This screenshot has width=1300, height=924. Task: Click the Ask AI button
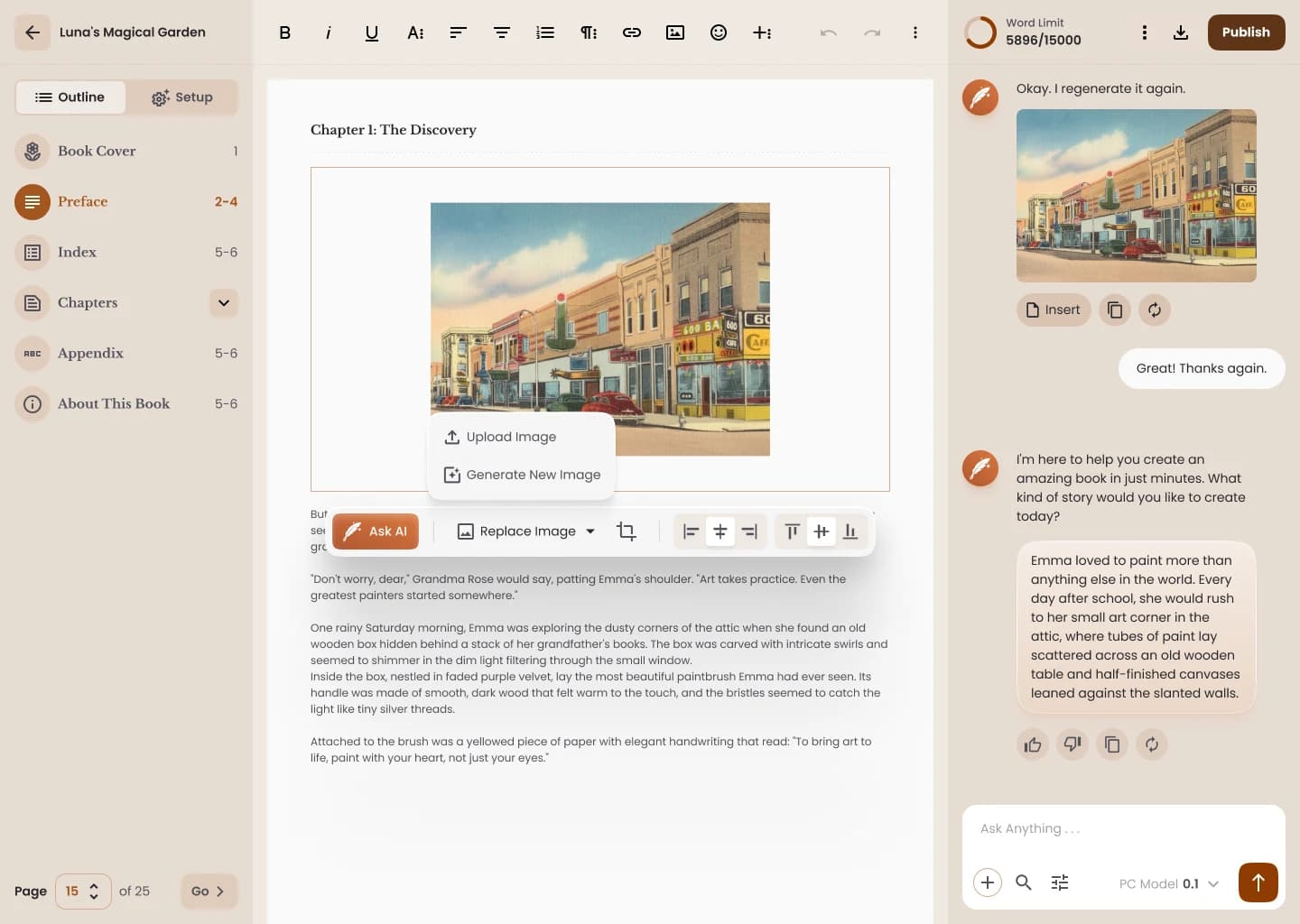(376, 531)
